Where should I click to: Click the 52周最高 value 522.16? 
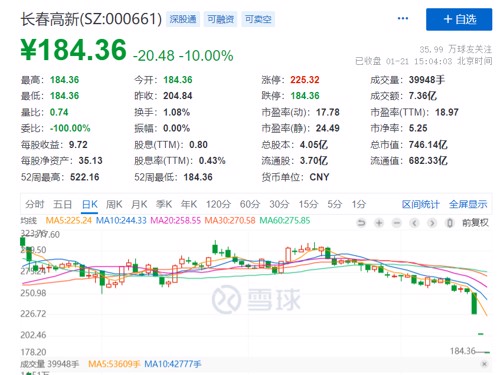pos(85,177)
